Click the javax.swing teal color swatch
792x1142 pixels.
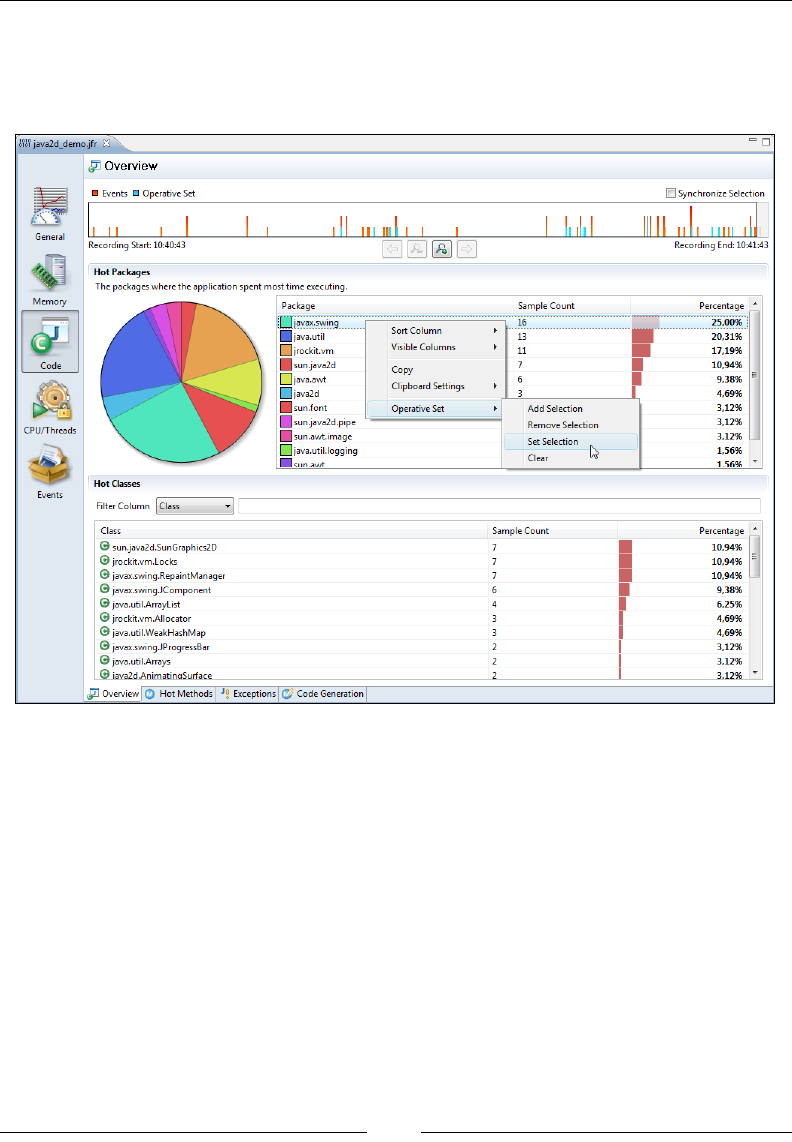[x=286, y=322]
